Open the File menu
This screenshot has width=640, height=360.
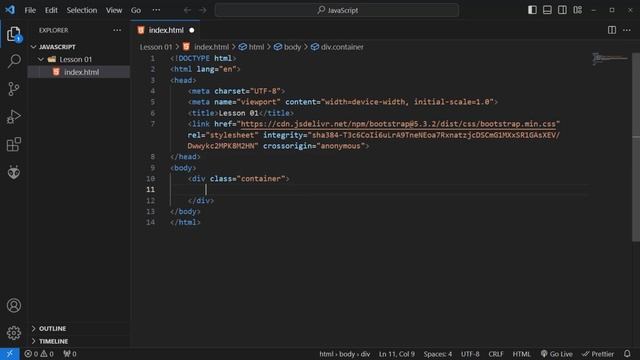30,10
